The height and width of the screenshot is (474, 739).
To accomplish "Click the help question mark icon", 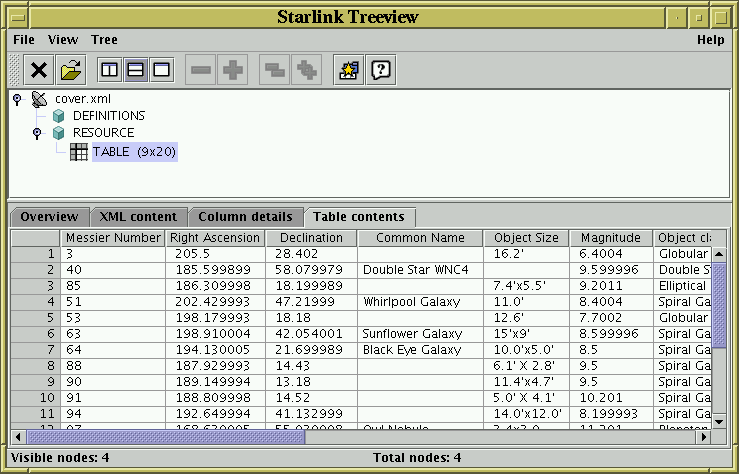I will coord(381,70).
